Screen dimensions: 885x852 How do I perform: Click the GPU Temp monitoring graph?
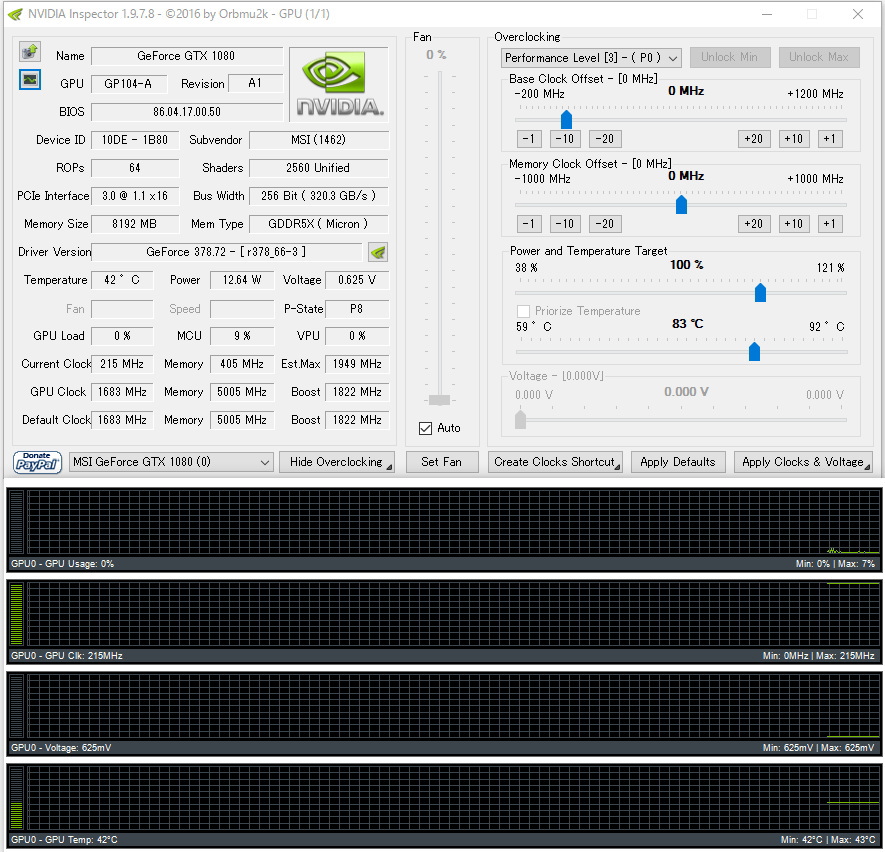[444, 805]
